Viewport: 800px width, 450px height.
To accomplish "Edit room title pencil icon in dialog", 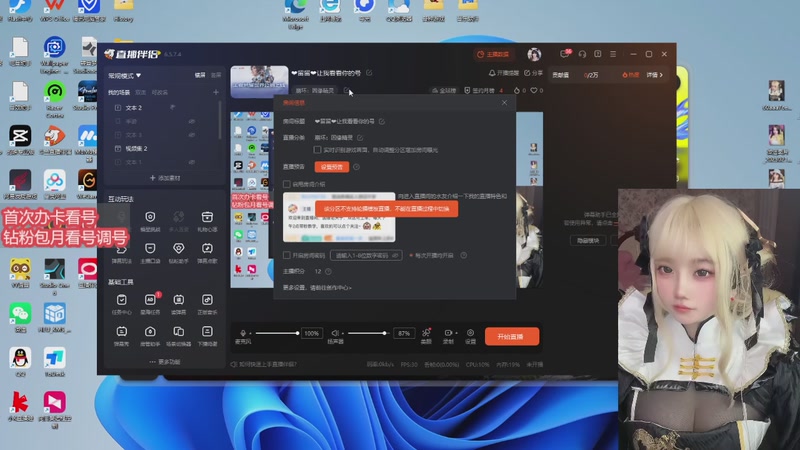I will click(382, 121).
